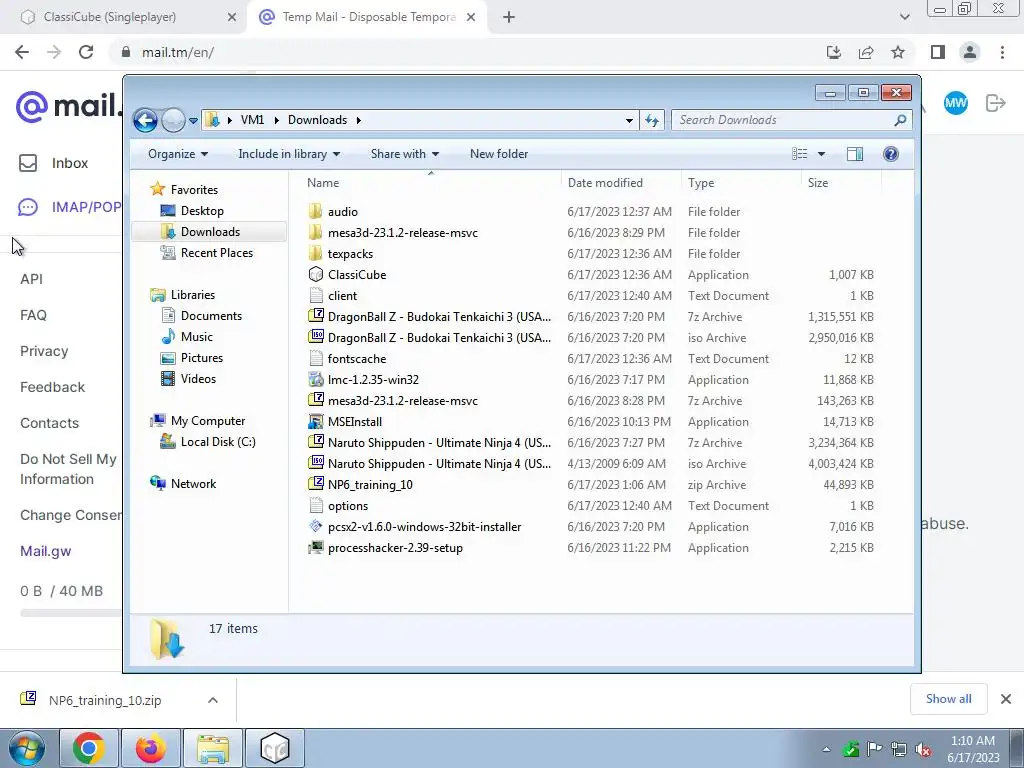Screen dimensions: 1024x768
Task: Reload the mail.tm page
Action: pyautogui.click(x=86, y=52)
